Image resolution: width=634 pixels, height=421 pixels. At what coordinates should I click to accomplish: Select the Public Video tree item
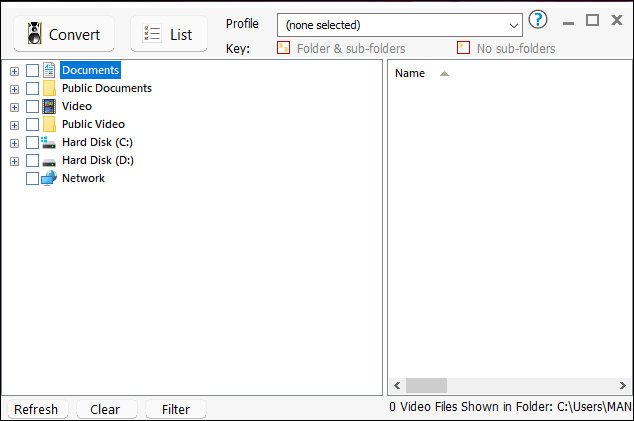pyautogui.click(x=93, y=124)
